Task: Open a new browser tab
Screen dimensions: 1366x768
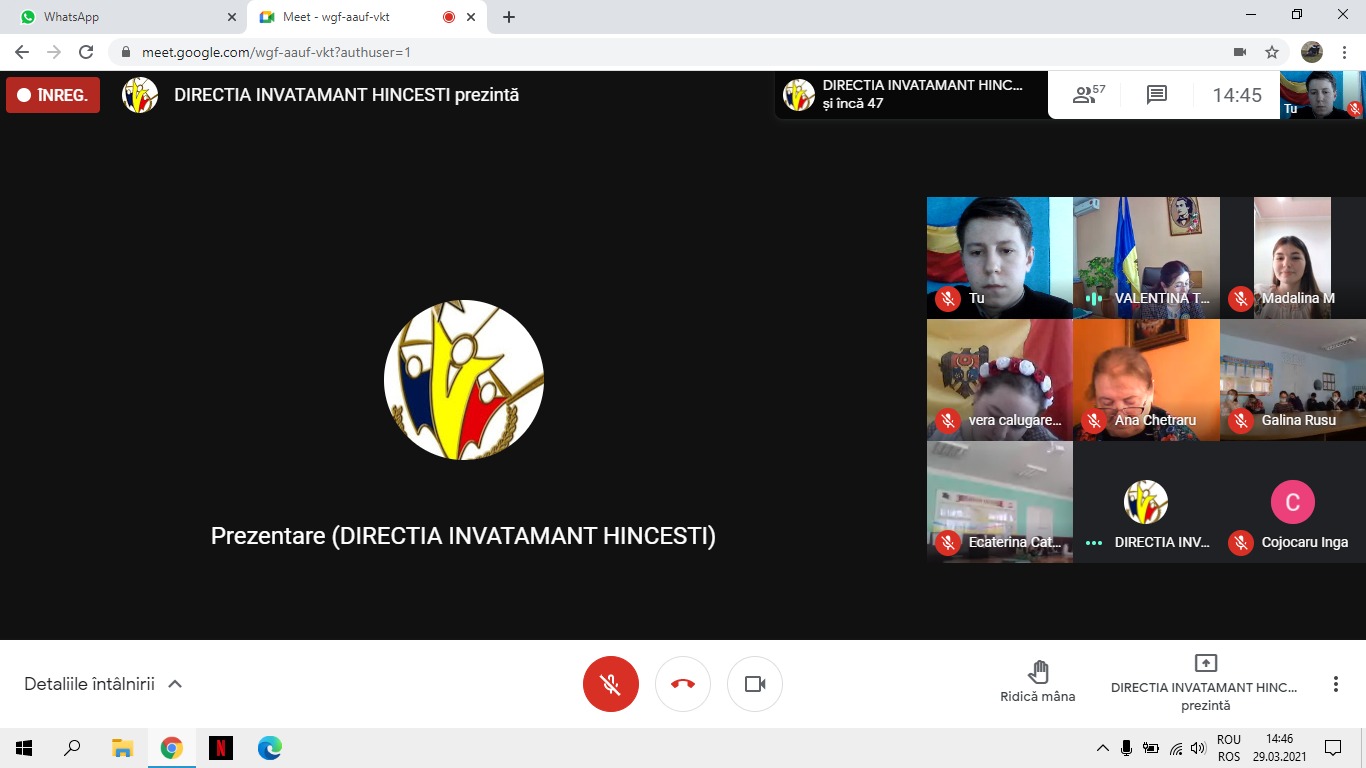Action: [509, 17]
